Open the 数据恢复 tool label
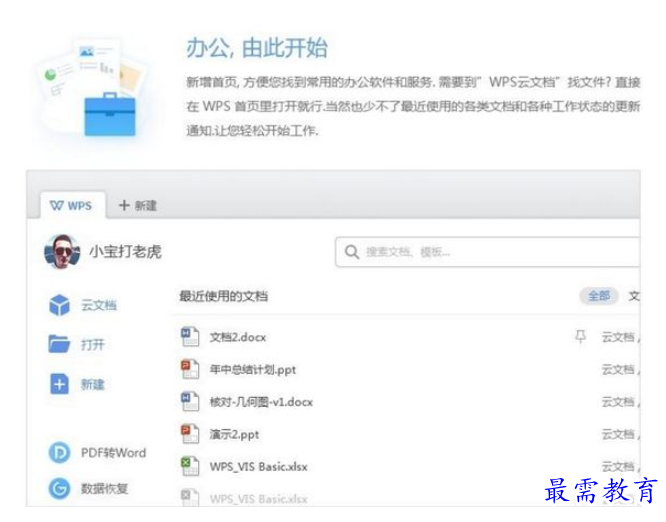The height and width of the screenshot is (522, 666). click(104, 488)
